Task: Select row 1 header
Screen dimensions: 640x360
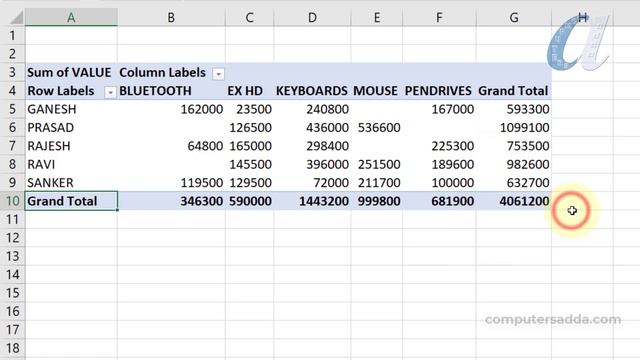Action: tap(12, 36)
